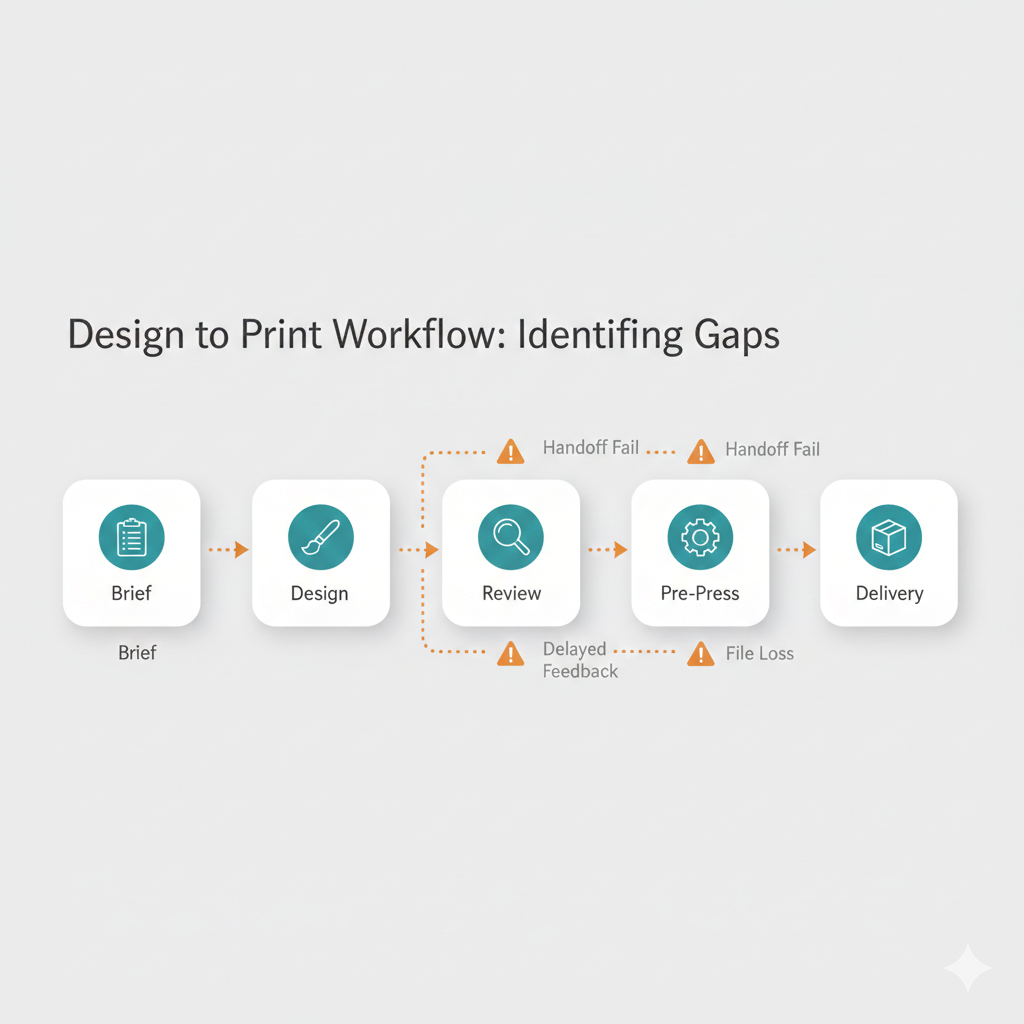
Task: Click warning triangle beside File Loss
Action: click(x=700, y=654)
